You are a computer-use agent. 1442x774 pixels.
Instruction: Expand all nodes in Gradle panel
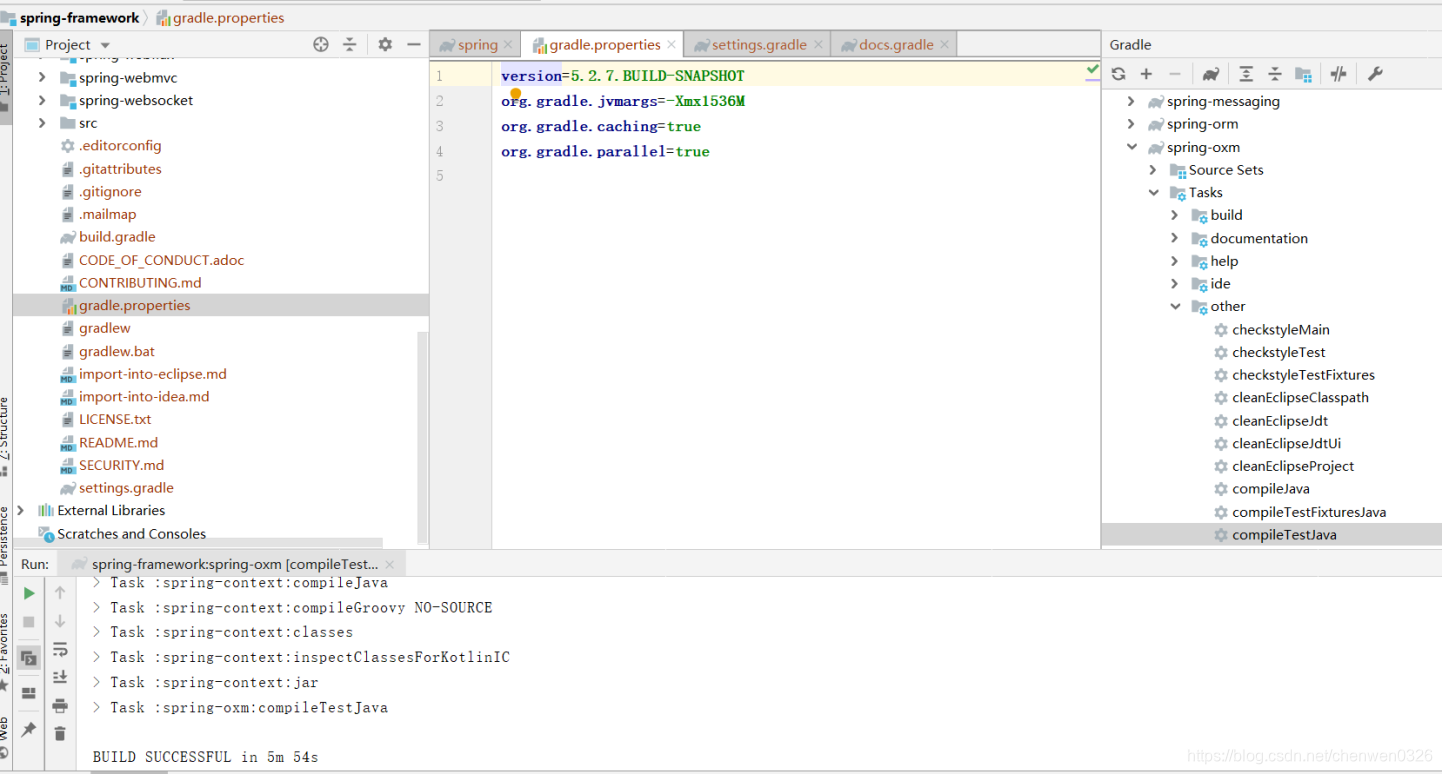point(1246,74)
